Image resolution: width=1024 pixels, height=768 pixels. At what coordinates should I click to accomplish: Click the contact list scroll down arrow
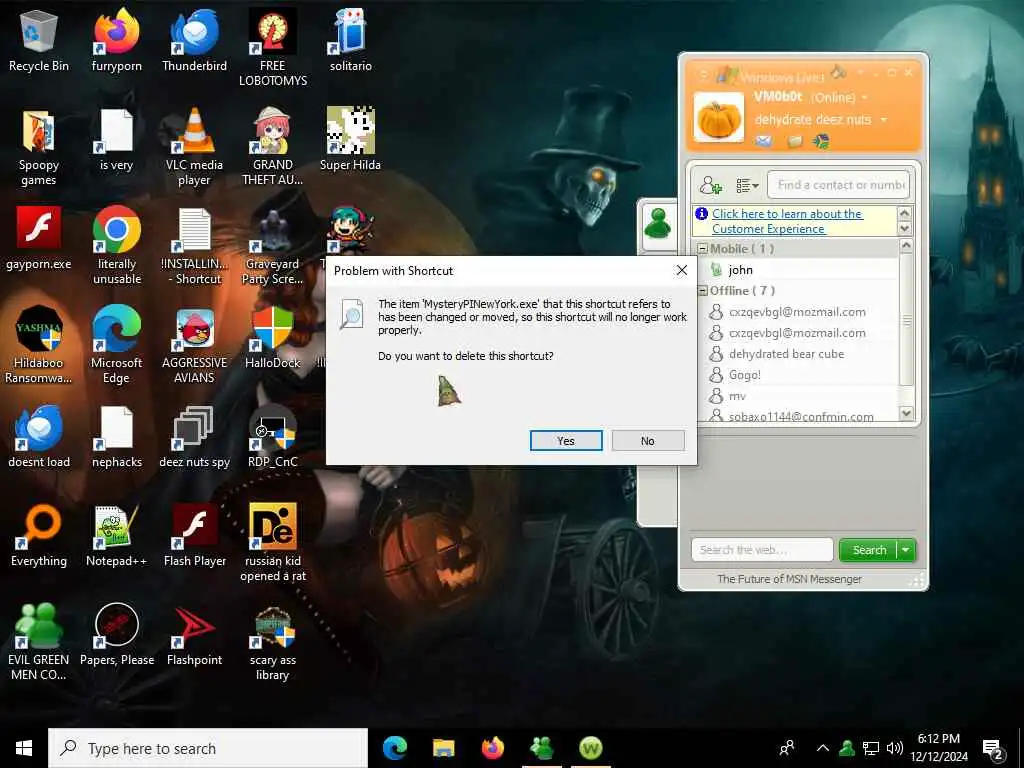coord(906,413)
